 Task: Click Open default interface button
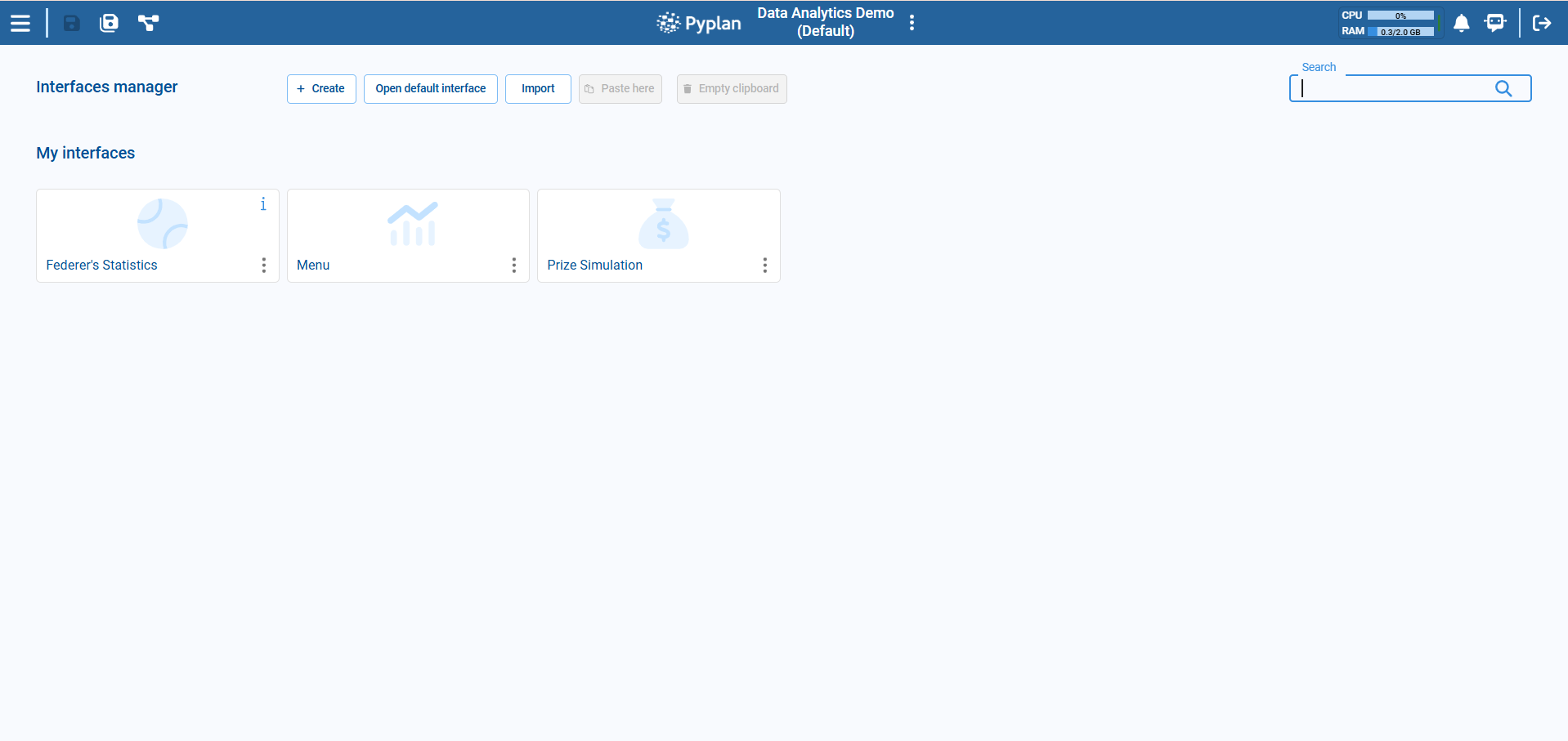pyautogui.click(x=430, y=88)
